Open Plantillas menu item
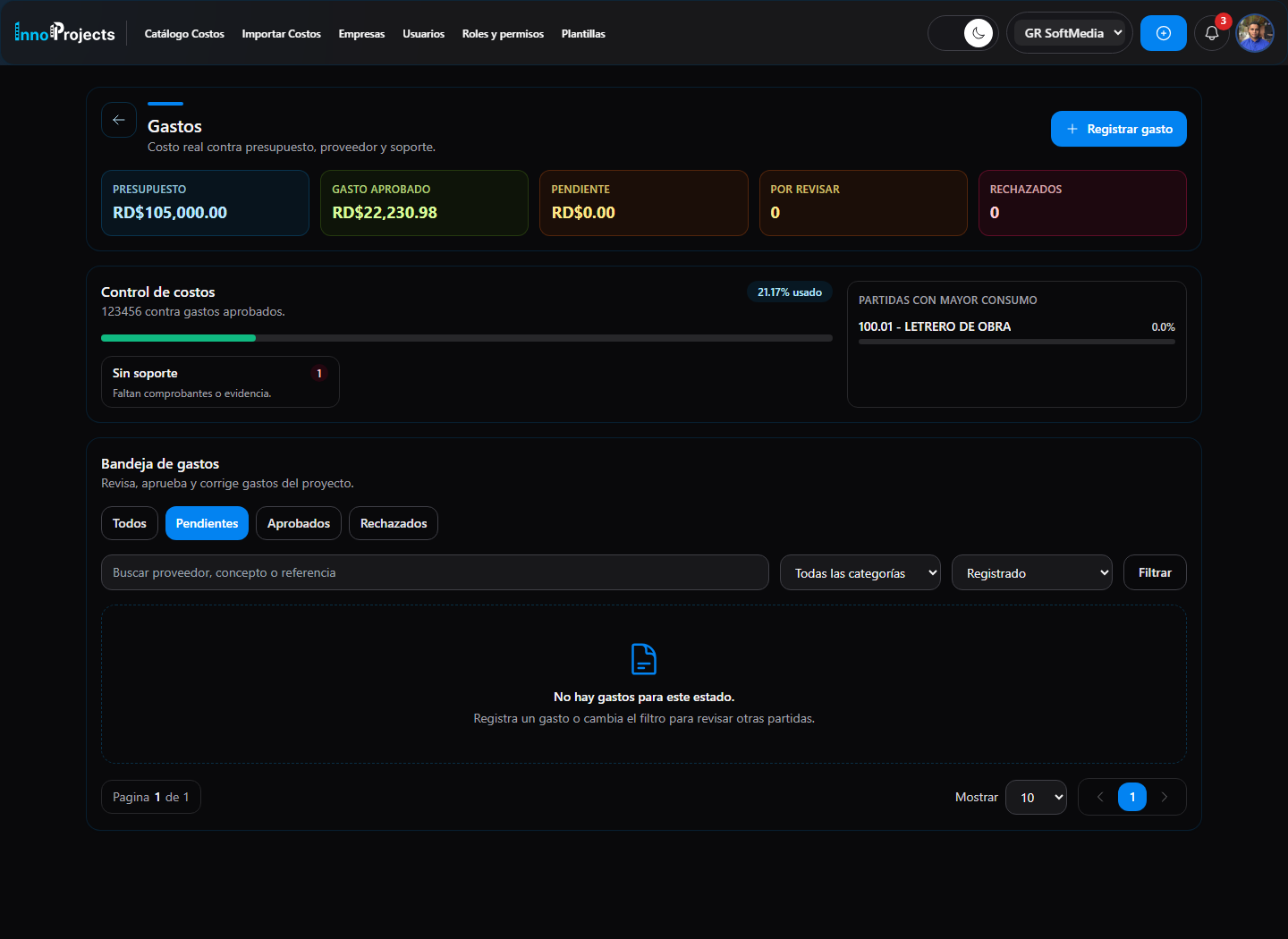 [583, 34]
